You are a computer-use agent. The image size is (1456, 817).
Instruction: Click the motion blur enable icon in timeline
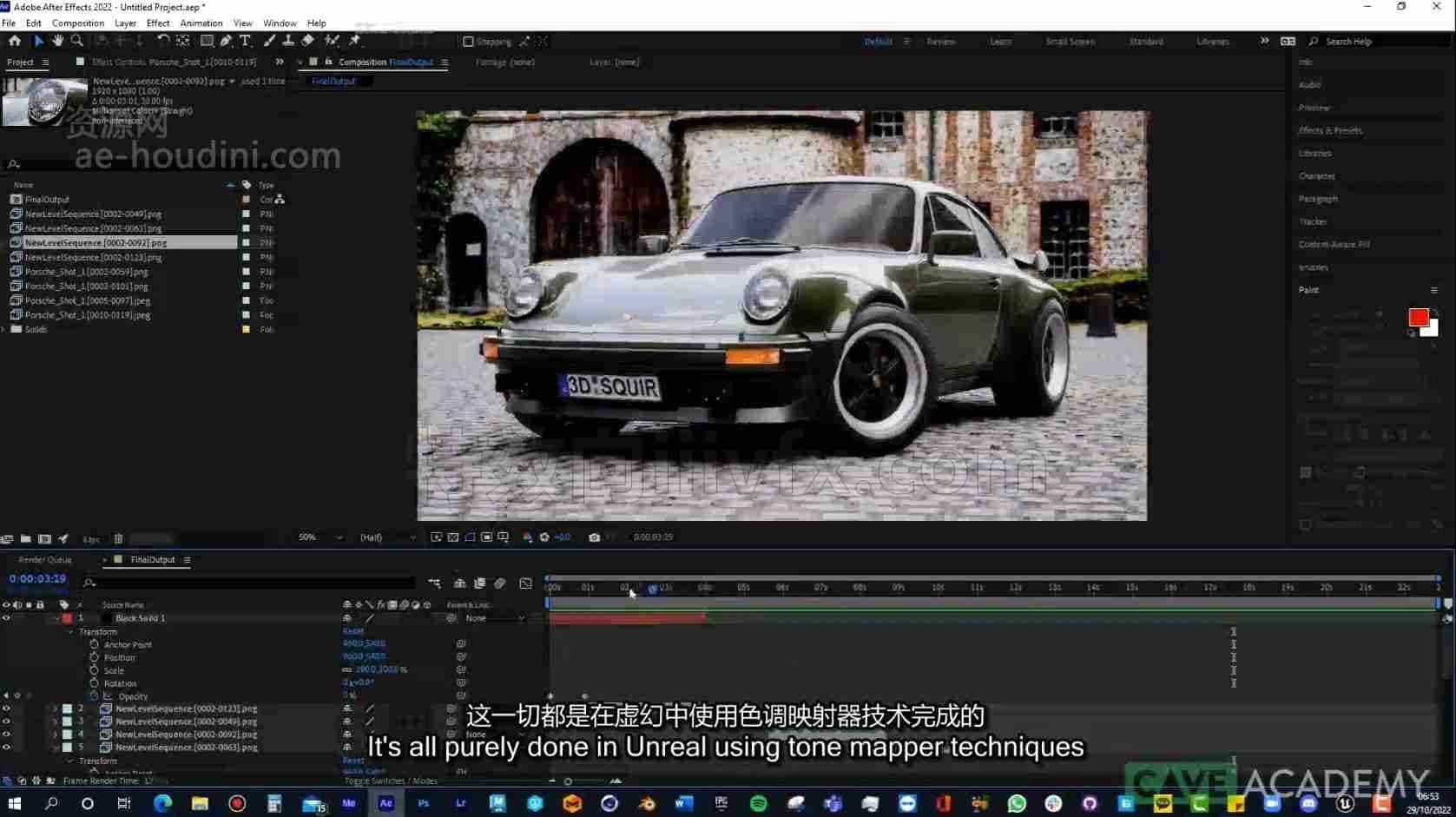pyautogui.click(x=500, y=583)
